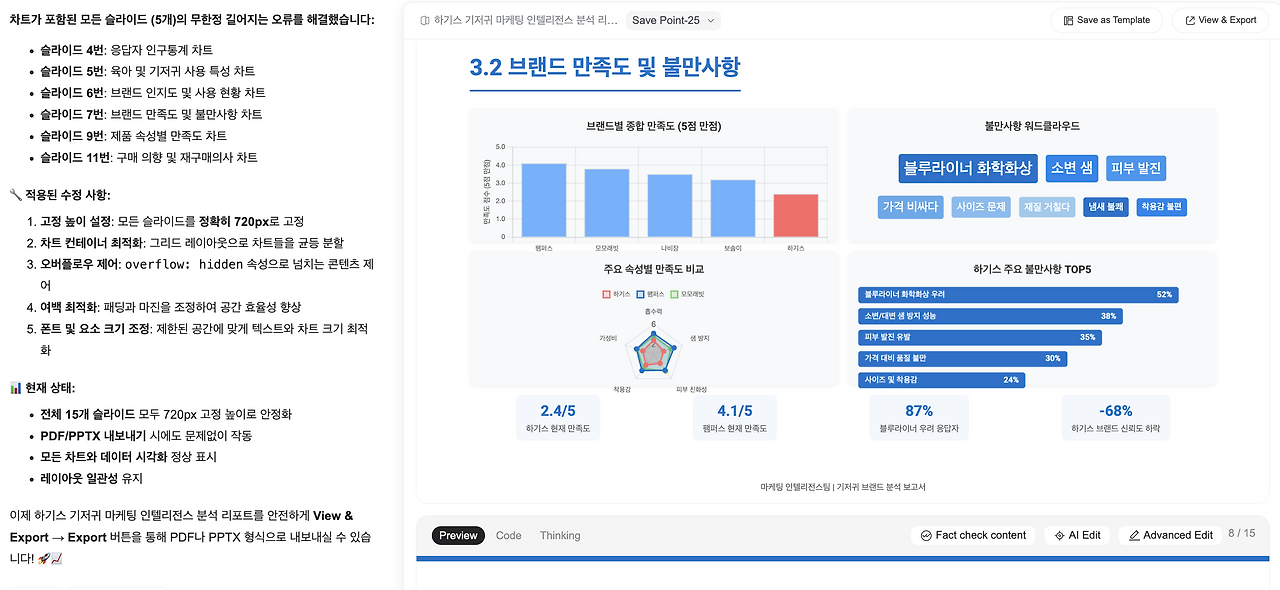Click the 재질 거칠다 word cloud tag
1280x590 pixels.
[x=1046, y=207]
